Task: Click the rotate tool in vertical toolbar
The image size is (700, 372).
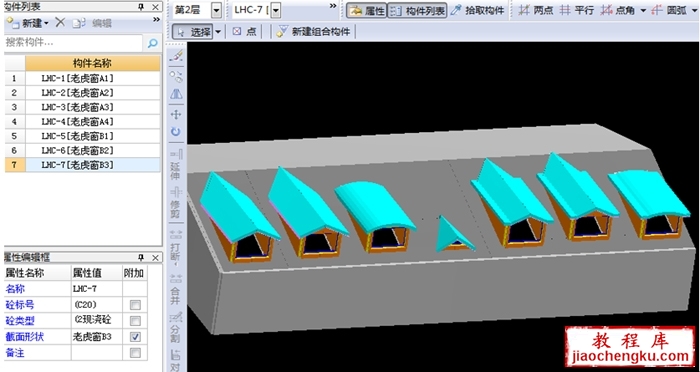Action: tap(176, 132)
